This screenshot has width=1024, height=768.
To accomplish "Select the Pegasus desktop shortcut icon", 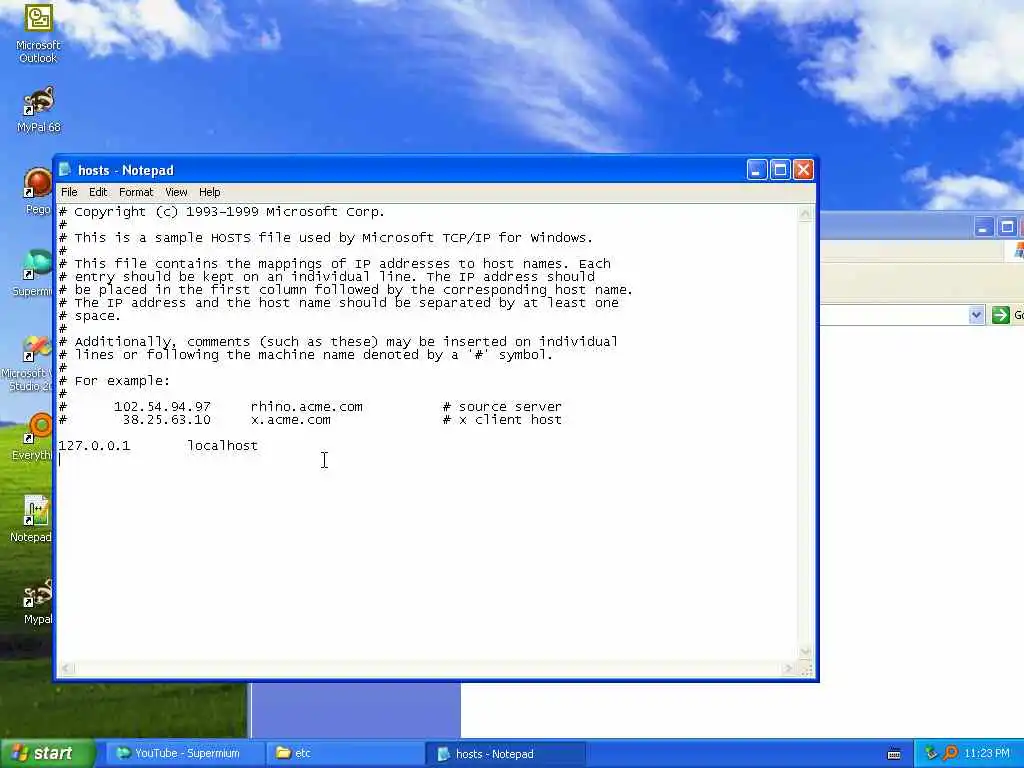I will pos(37,191).
